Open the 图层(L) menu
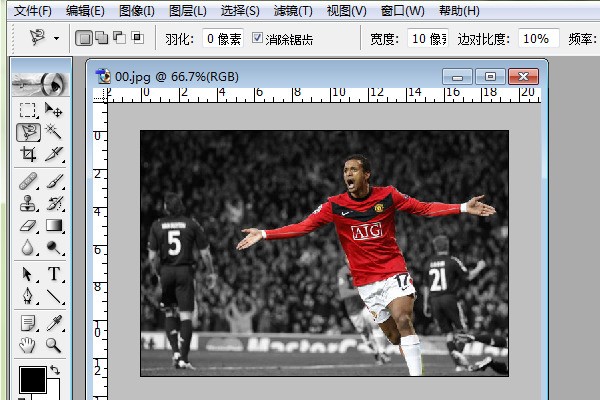 tap(188, 11)
